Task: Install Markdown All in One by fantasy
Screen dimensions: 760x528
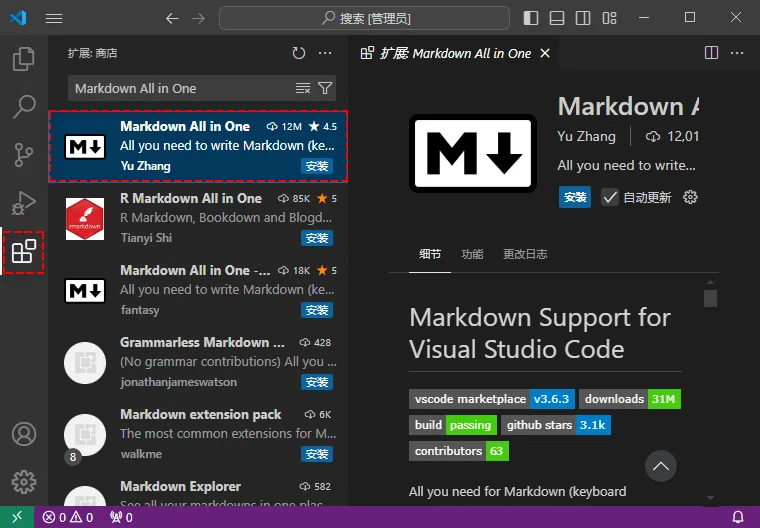Action: pyautogui.click(x=317, y=310)
